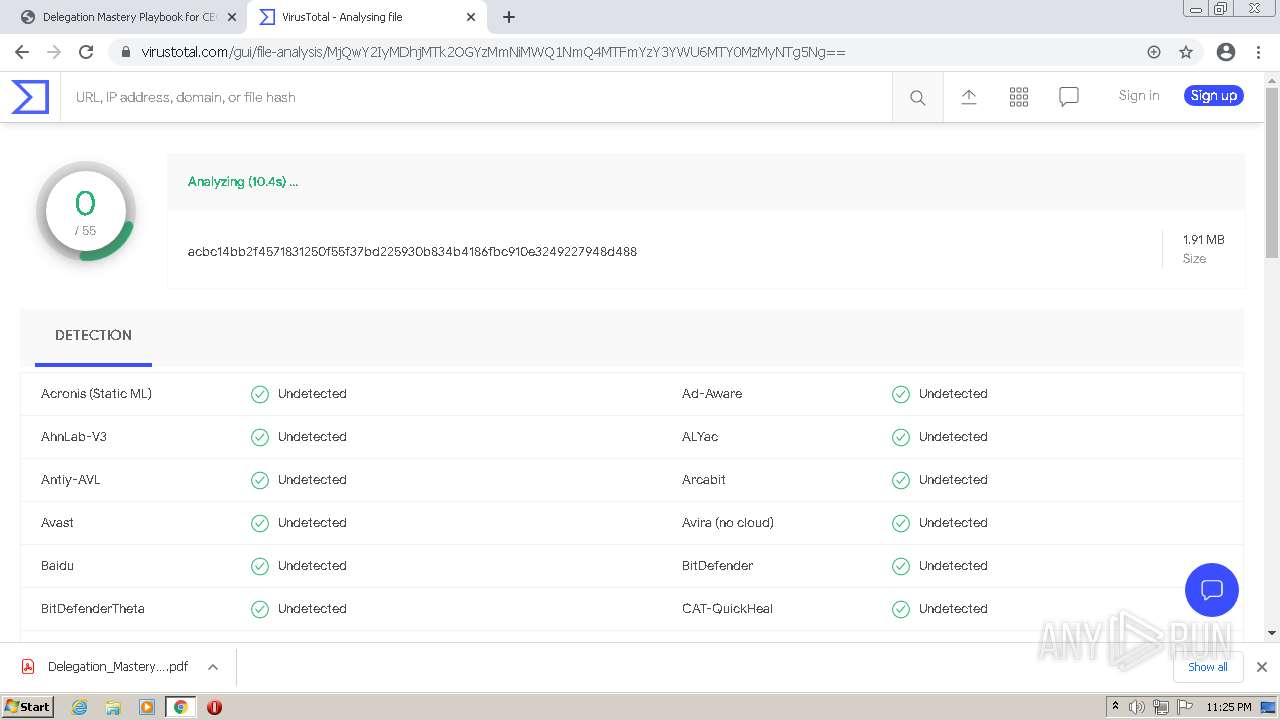
Task: Click the ALYac engine name
Action: click(700, 437)
